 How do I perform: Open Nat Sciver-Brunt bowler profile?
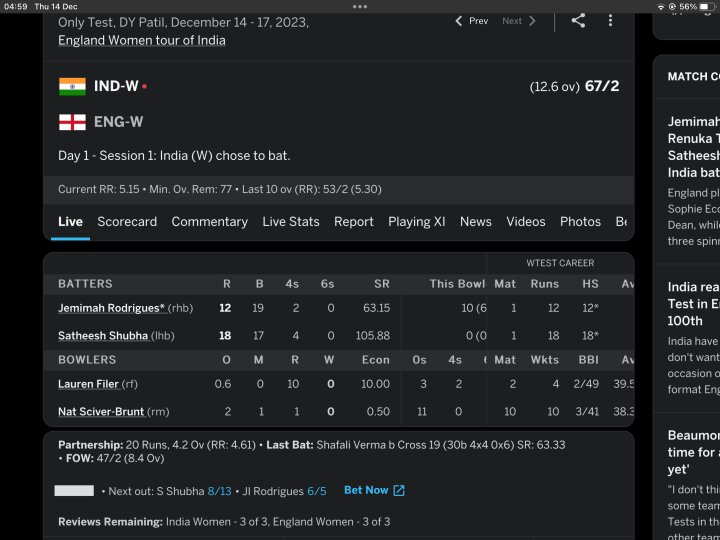pos(101,411)
